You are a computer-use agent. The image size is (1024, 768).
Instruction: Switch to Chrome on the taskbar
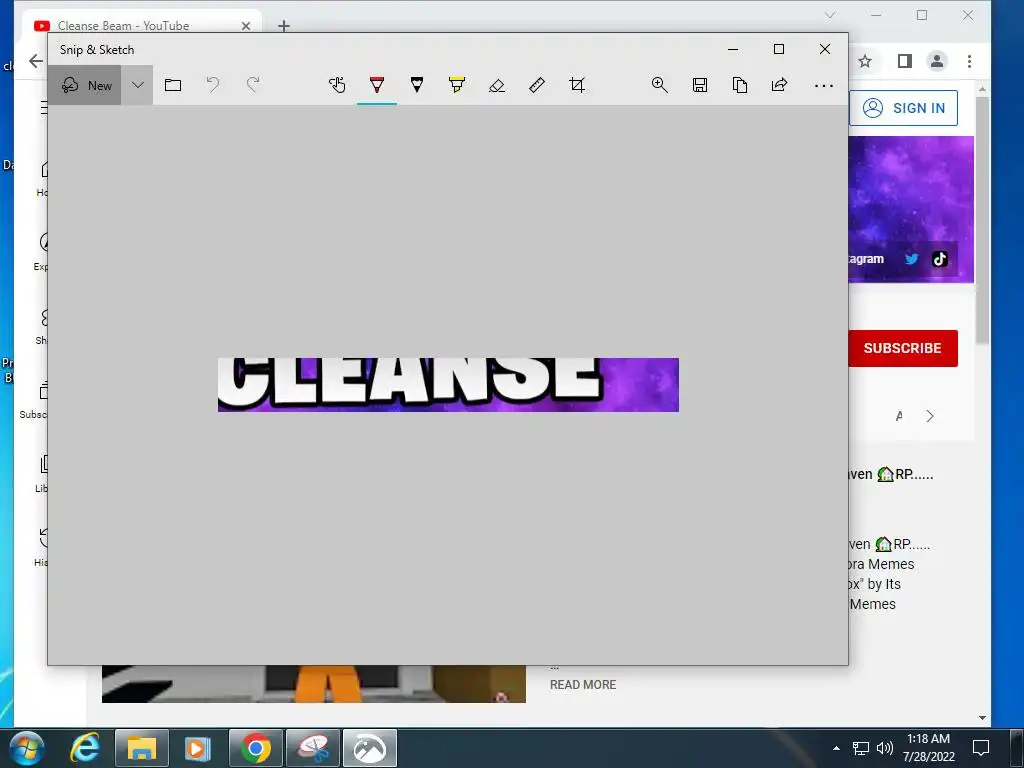pyautogui.click(x=255, y=748)
